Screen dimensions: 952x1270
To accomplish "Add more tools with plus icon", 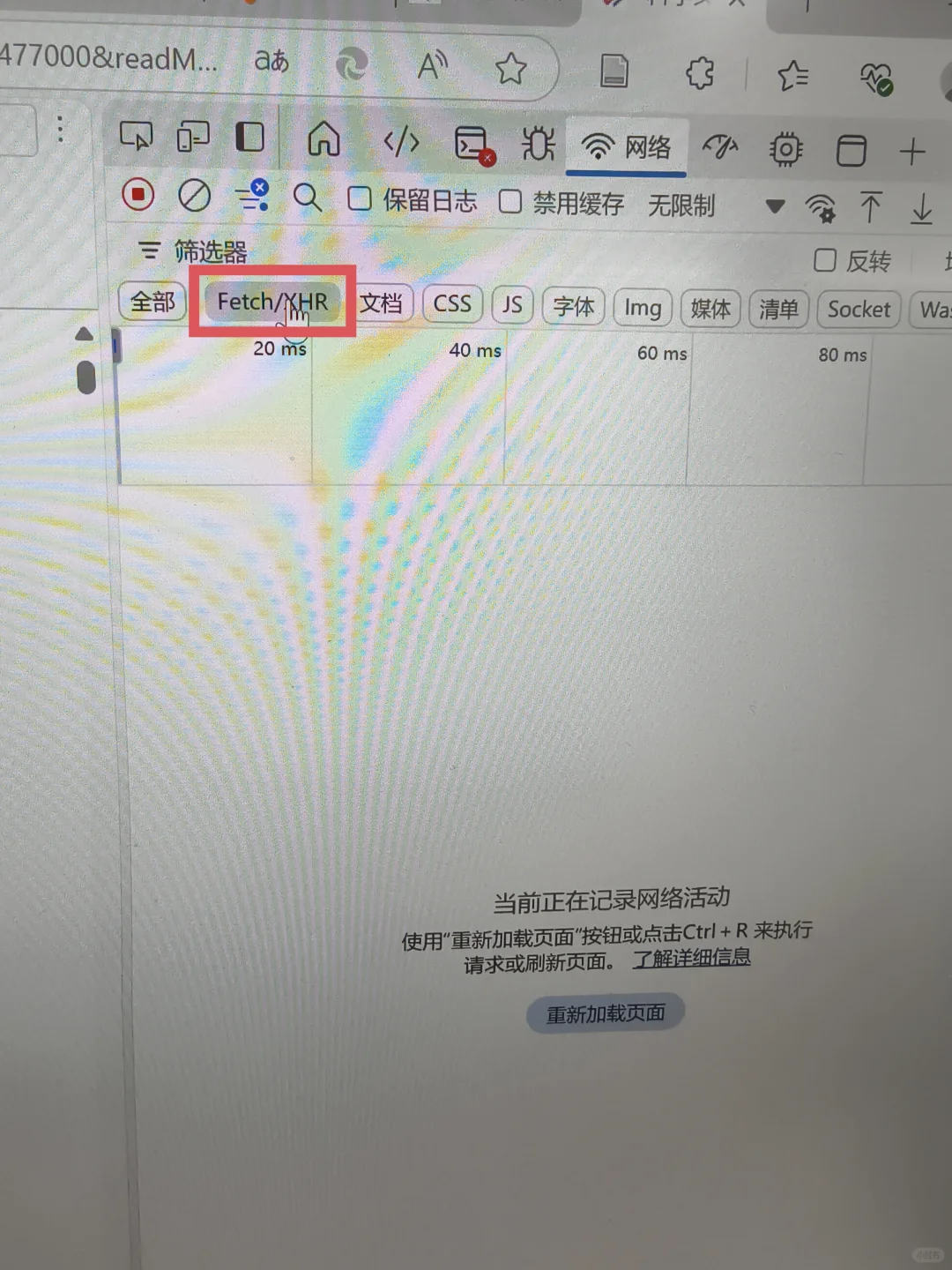I will coord(912,152).
